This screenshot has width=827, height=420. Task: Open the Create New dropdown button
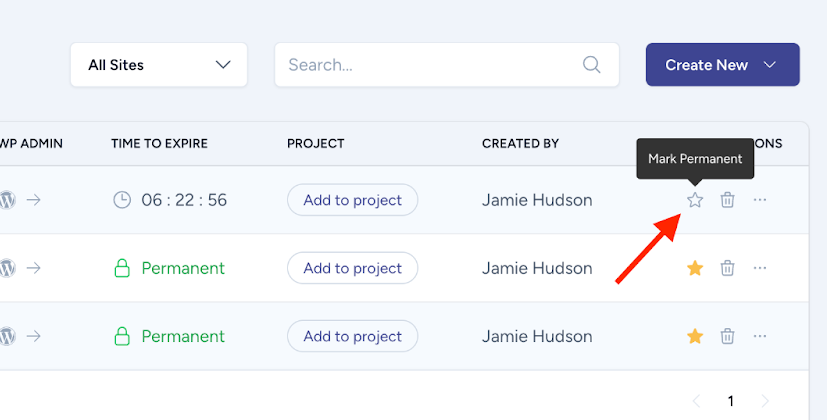[722, 65]
